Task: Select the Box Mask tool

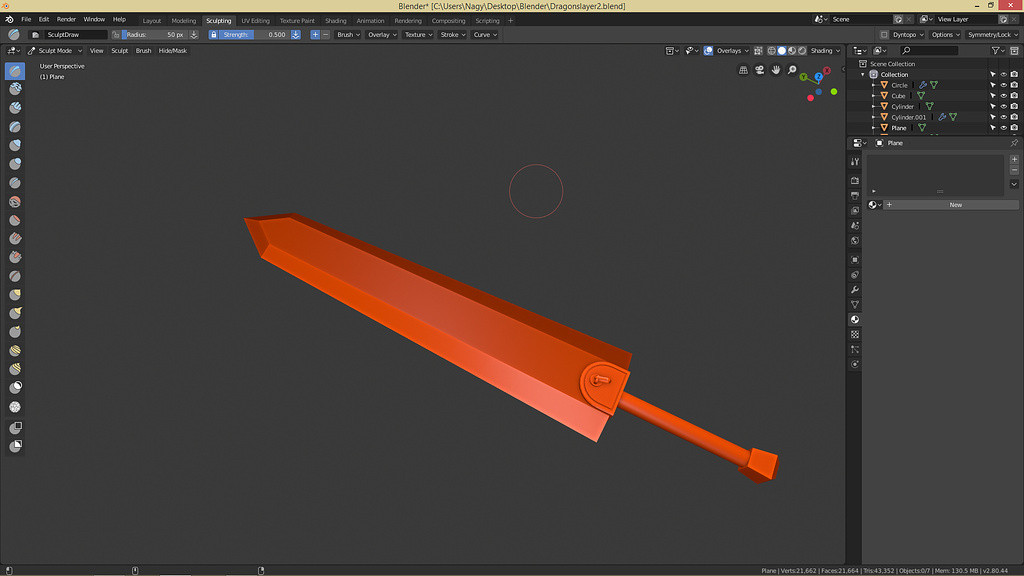Action: click(15, 428)
